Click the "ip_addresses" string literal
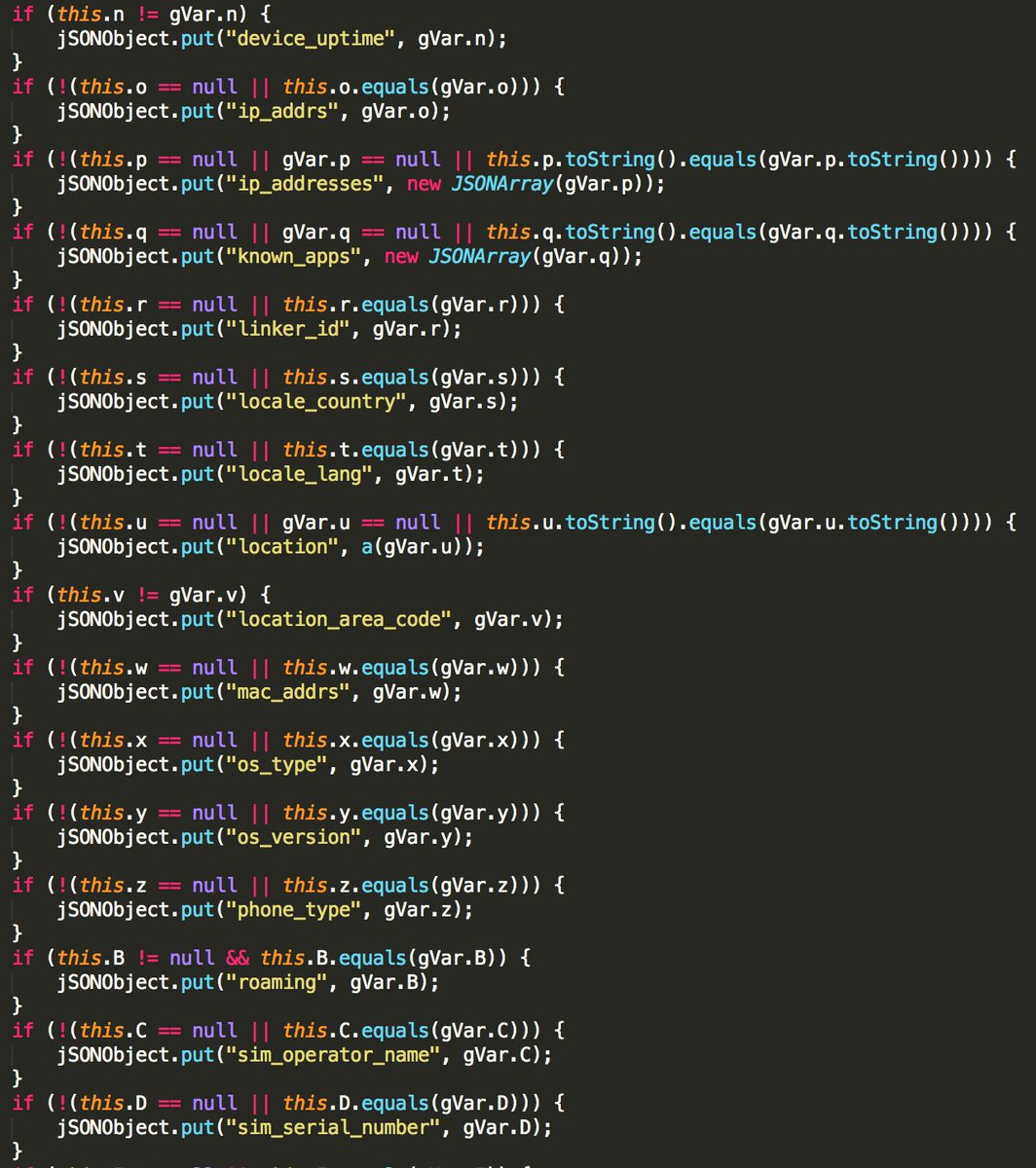1036x1168 pixels. click(306, 183)
